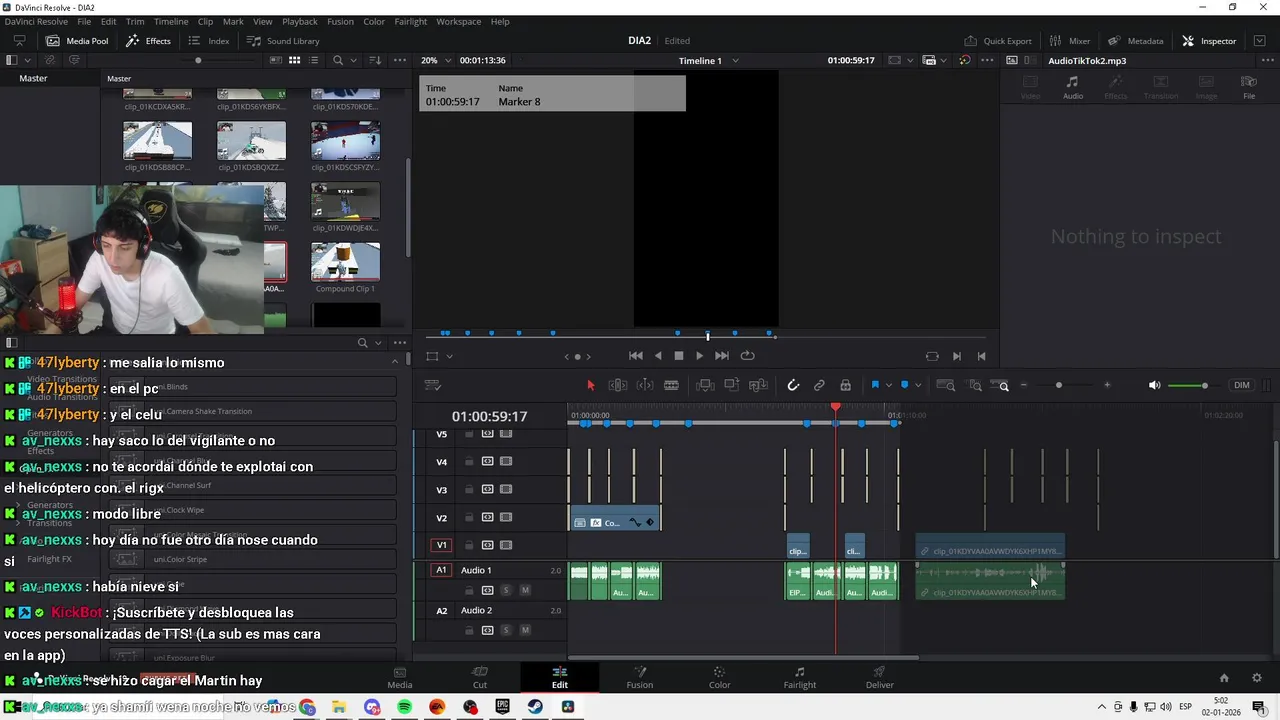Lock the V4 video track
The height and width of the screenshot is (720, 1280).
469,462
